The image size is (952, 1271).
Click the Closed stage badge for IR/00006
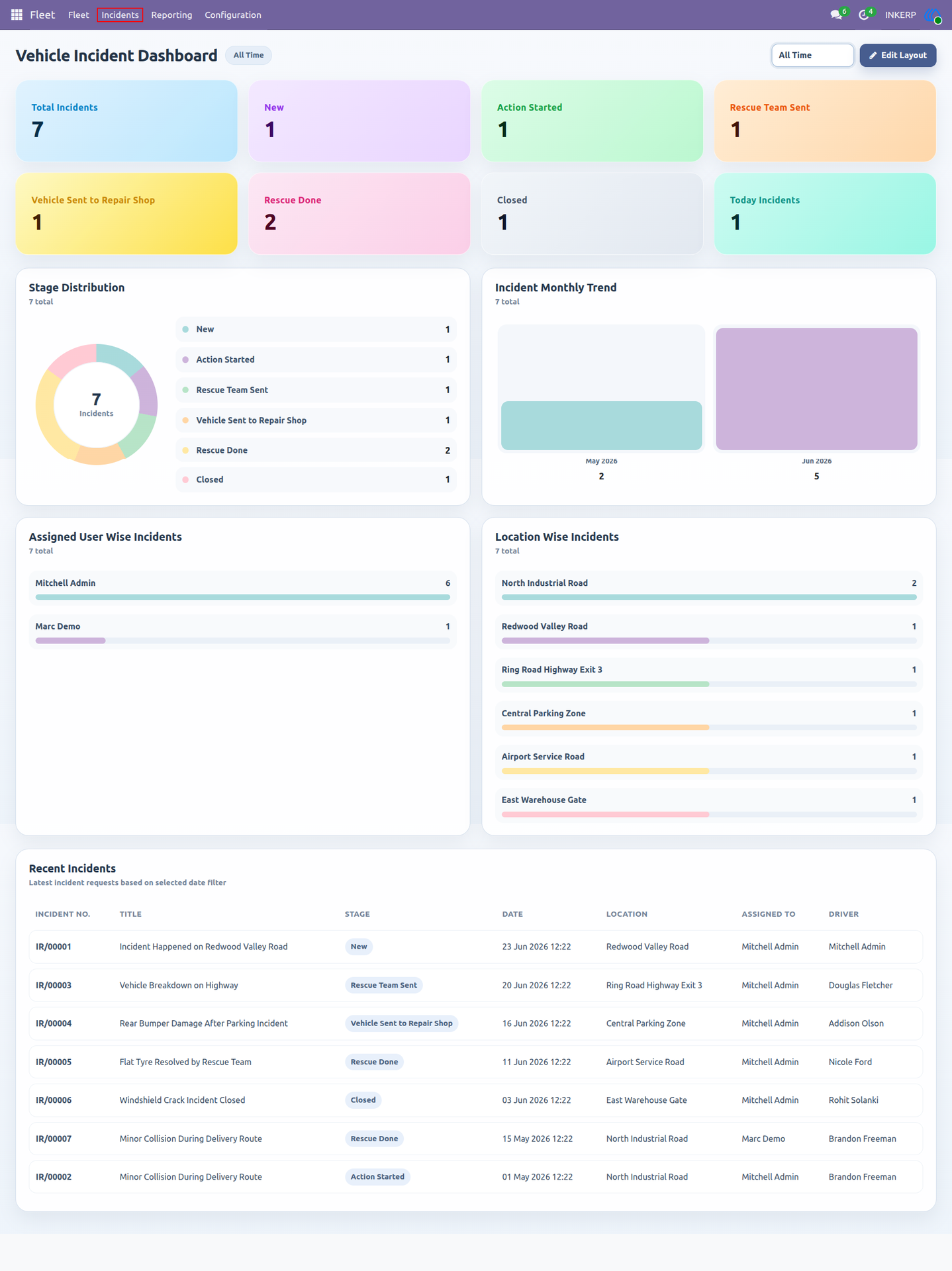(x=363, y=1100)
